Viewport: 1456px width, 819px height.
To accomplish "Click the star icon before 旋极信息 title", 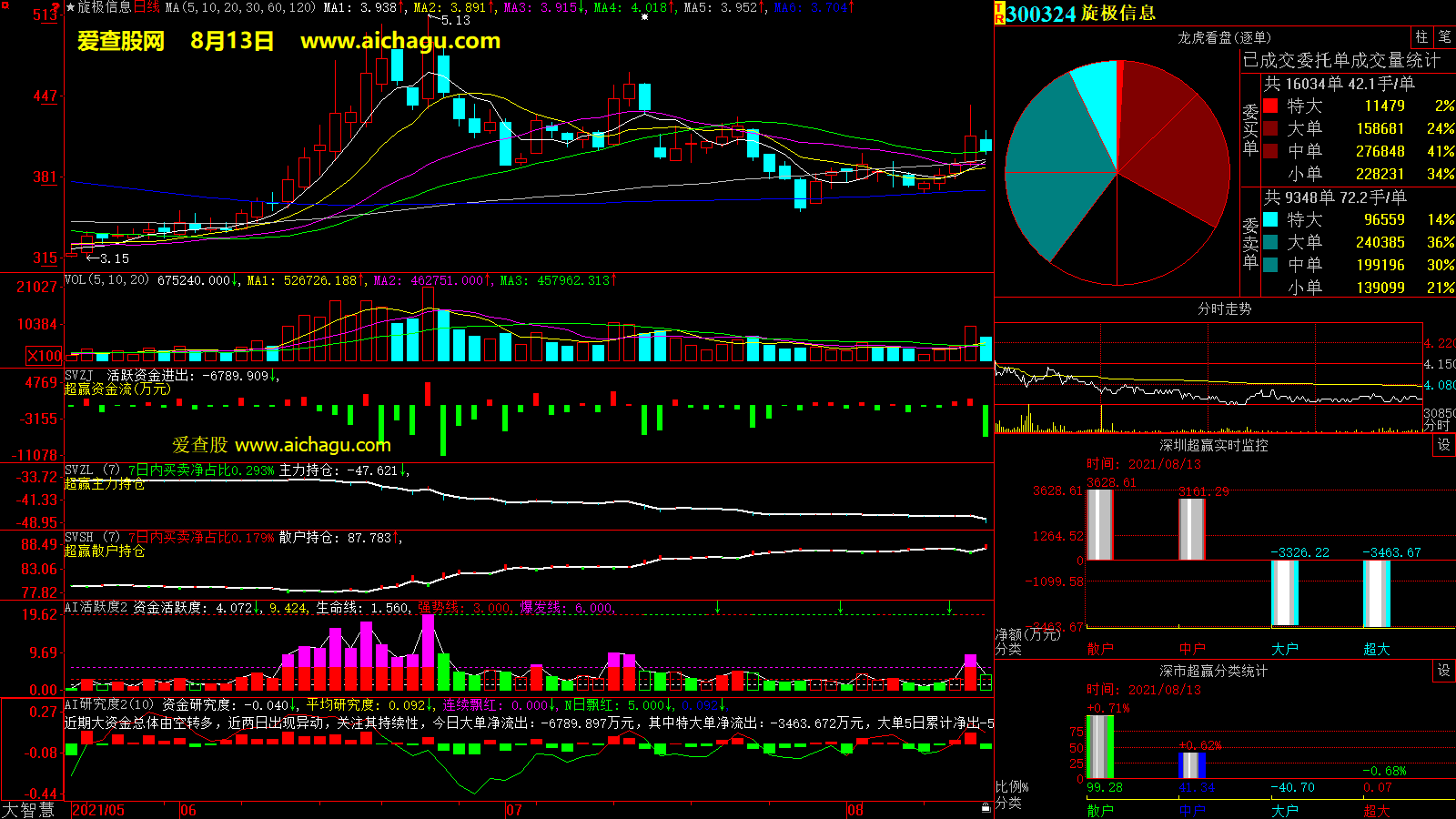I will tap(71, 7).
